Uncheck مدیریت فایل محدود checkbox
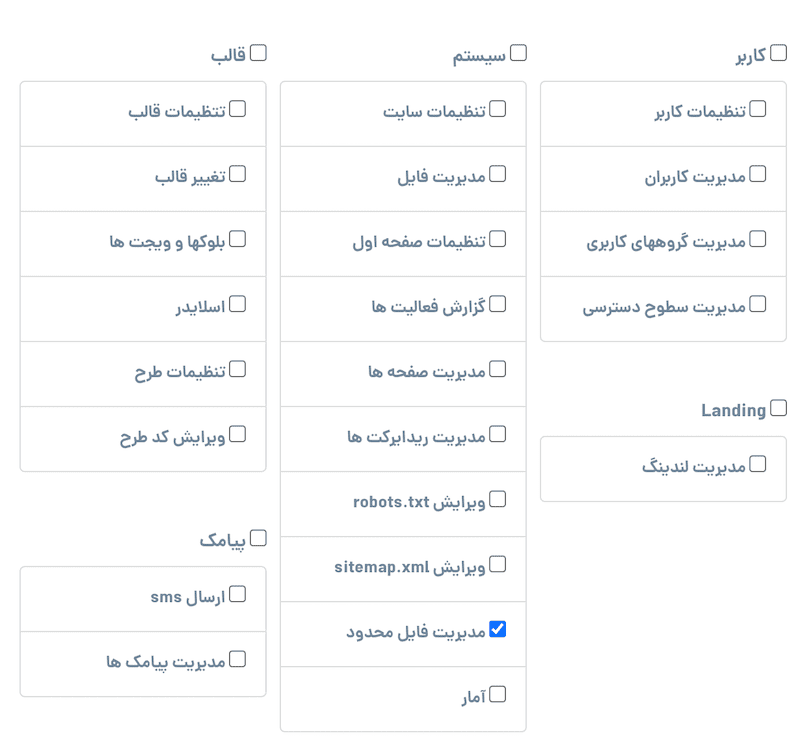The height and width of the screenshot is (748, 800). (x=498, y=629)
